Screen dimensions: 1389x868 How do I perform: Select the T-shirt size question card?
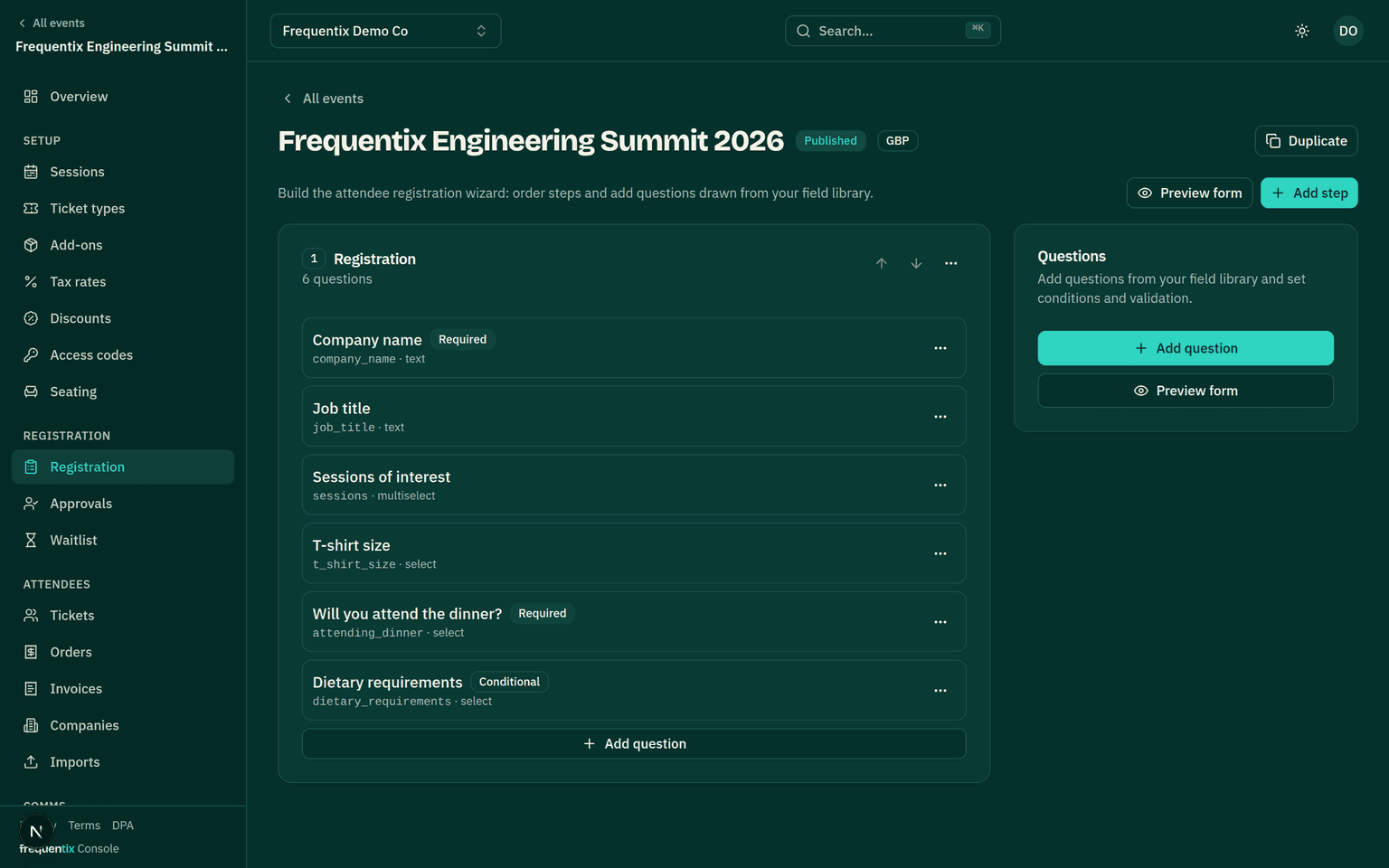pyautogui.click(x=634, y=553)
